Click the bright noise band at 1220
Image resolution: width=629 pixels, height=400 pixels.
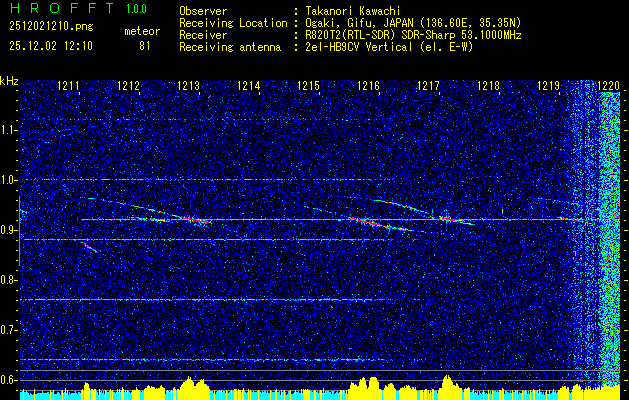[610, 241]
